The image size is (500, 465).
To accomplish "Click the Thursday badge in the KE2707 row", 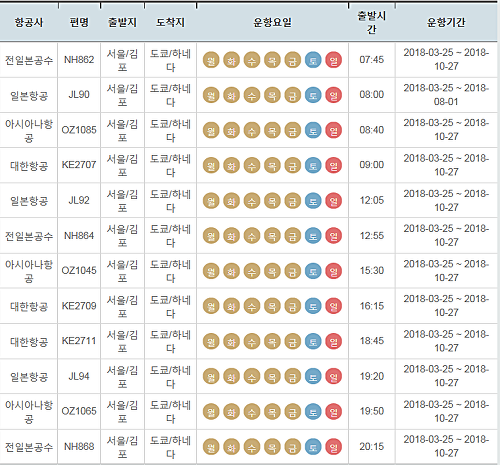I will tap(272, 166).
